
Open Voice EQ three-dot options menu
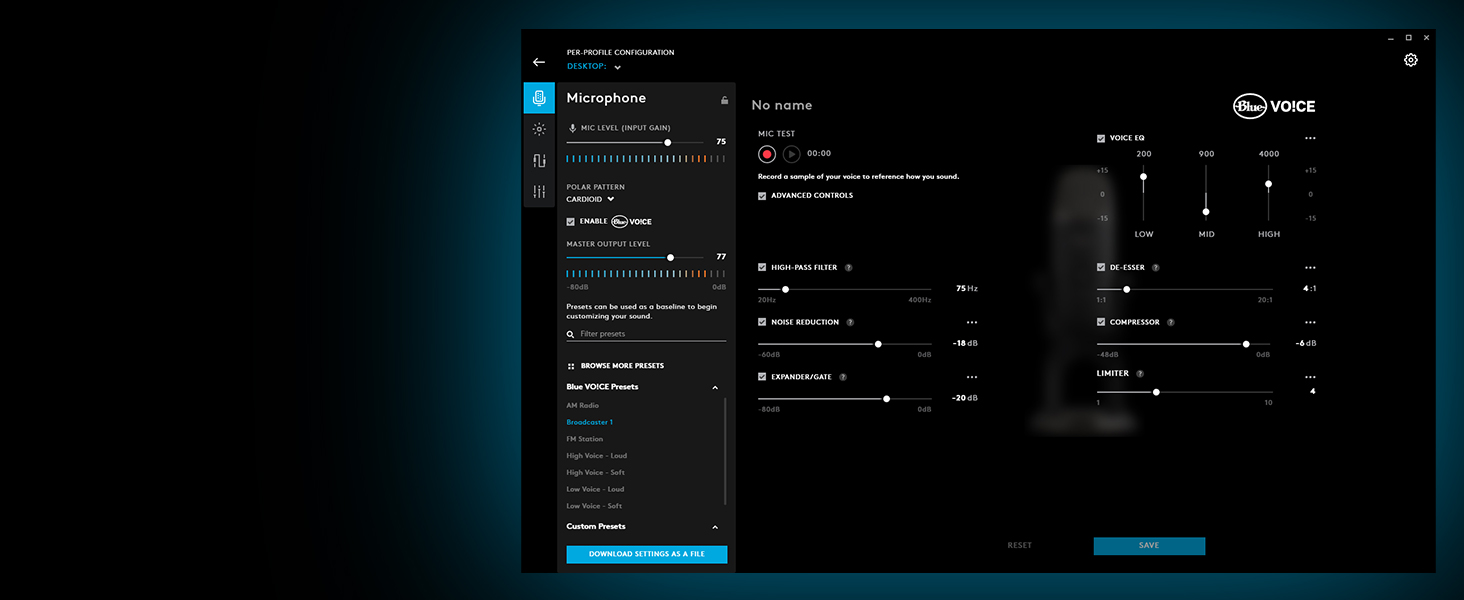click(x=1310, y=138)
